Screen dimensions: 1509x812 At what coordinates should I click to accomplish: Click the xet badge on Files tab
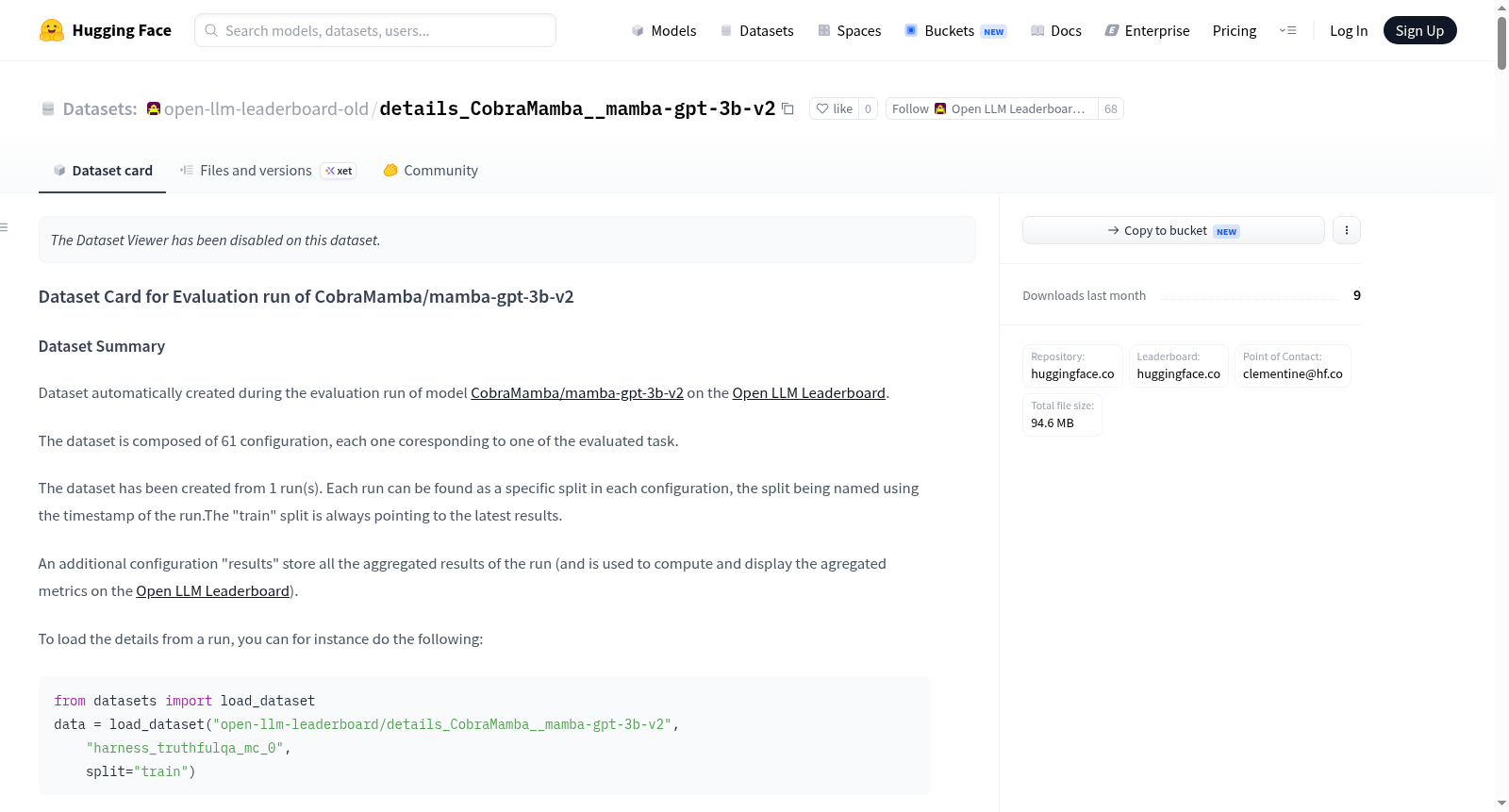[x=339, y=171]
